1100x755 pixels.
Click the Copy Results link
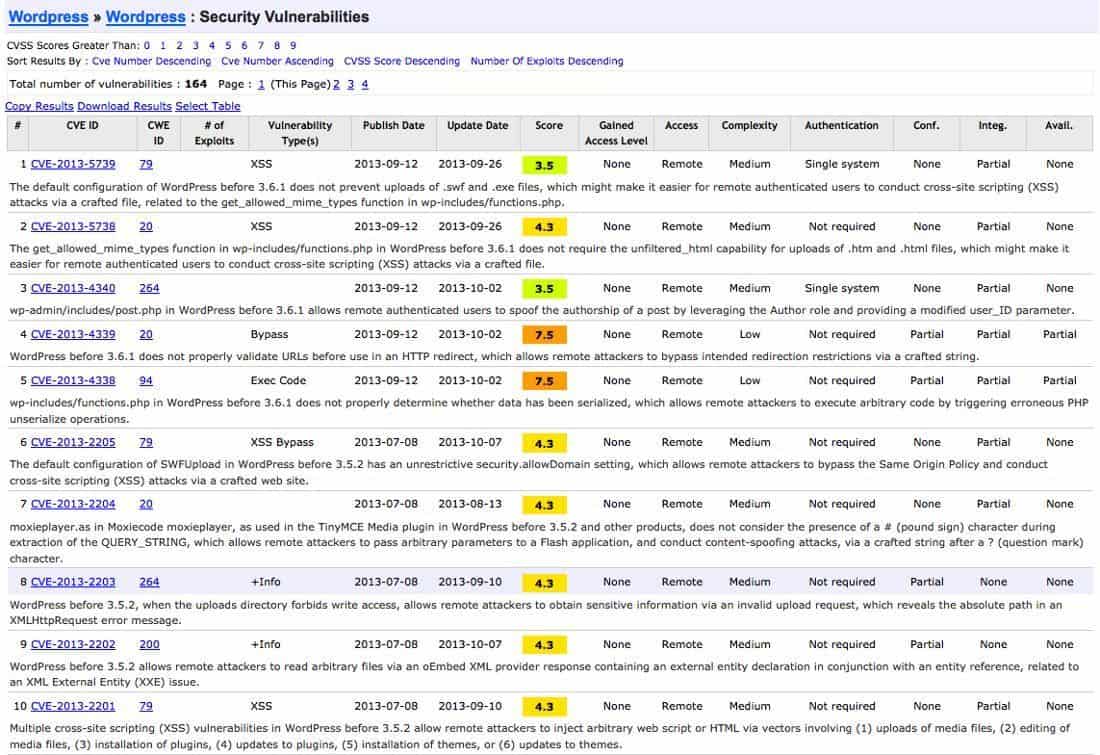point(39,106)
